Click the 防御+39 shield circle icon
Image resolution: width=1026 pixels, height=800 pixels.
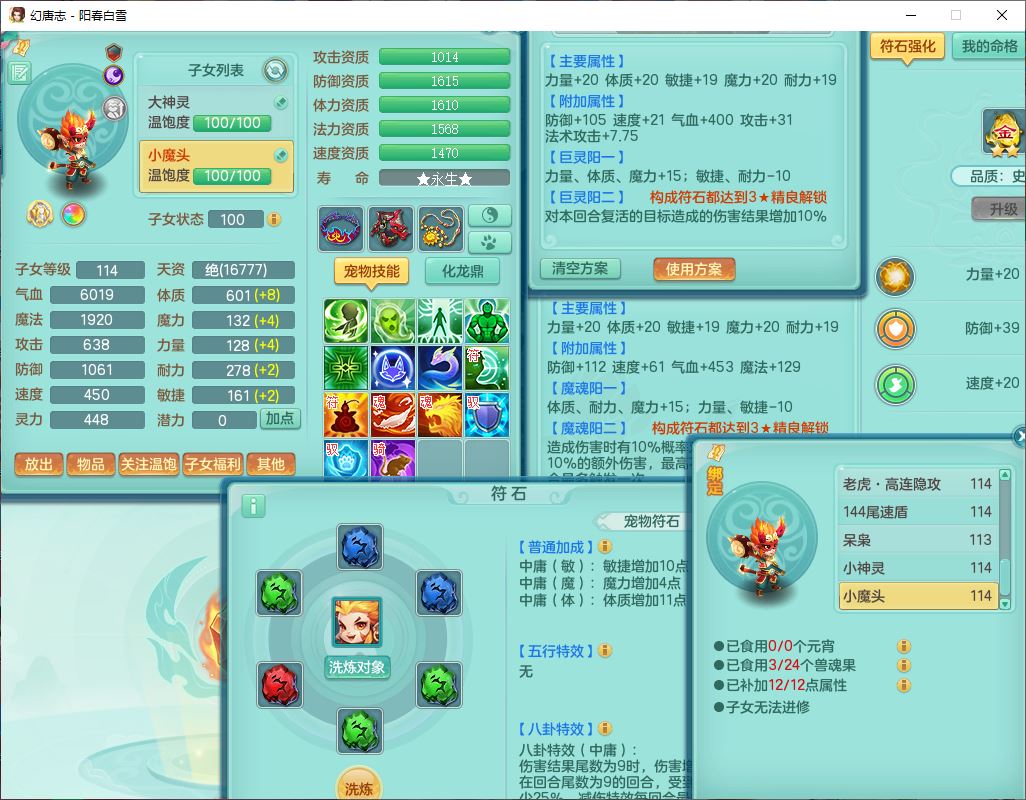[895, 329]
